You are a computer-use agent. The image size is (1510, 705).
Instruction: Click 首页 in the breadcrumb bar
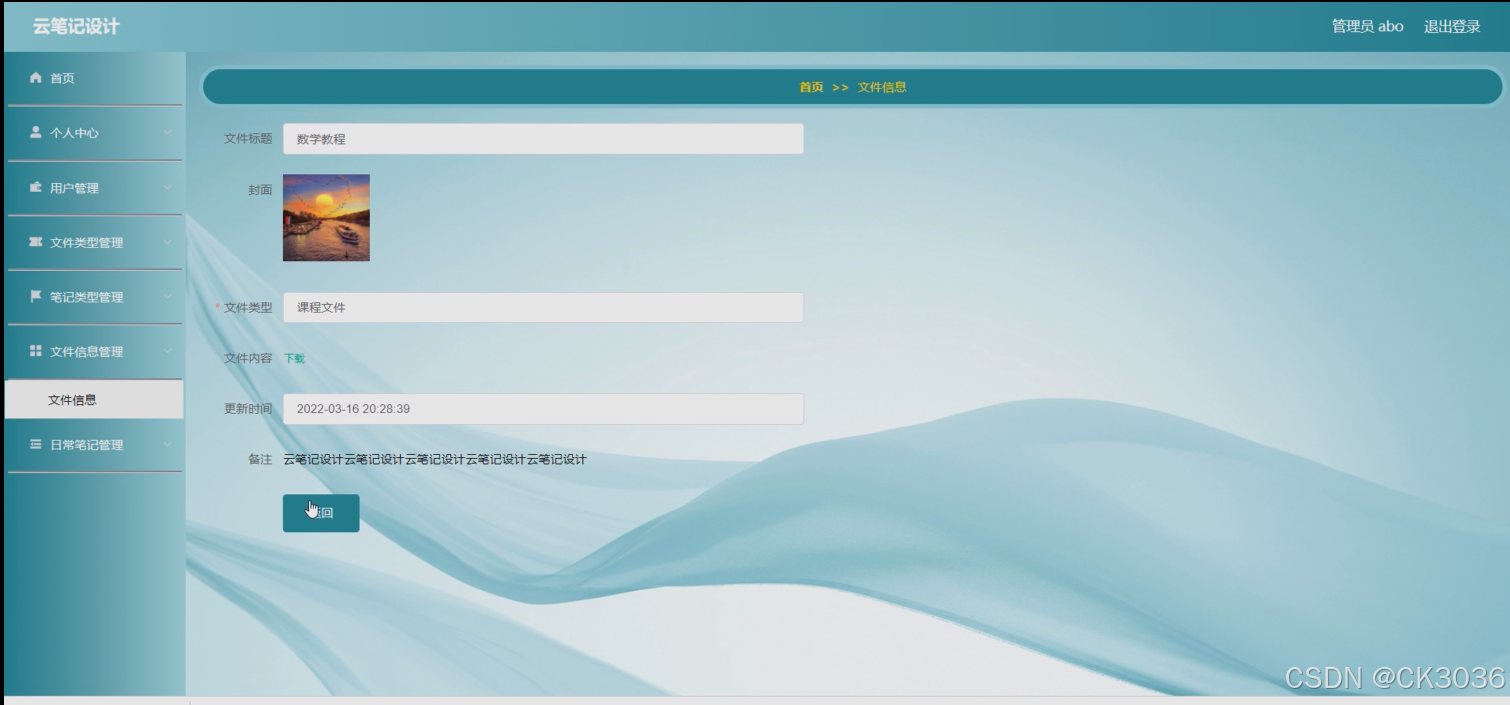click(811, 87)
